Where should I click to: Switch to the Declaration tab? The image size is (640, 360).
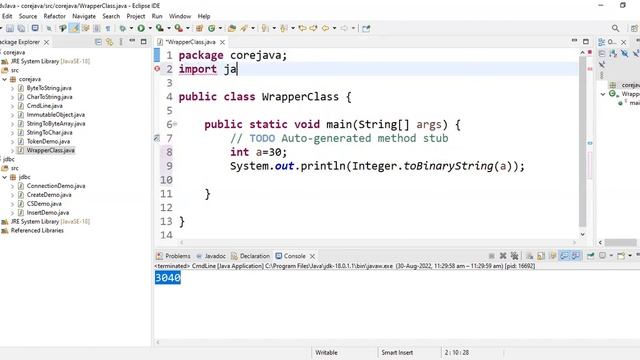[251, 256]
